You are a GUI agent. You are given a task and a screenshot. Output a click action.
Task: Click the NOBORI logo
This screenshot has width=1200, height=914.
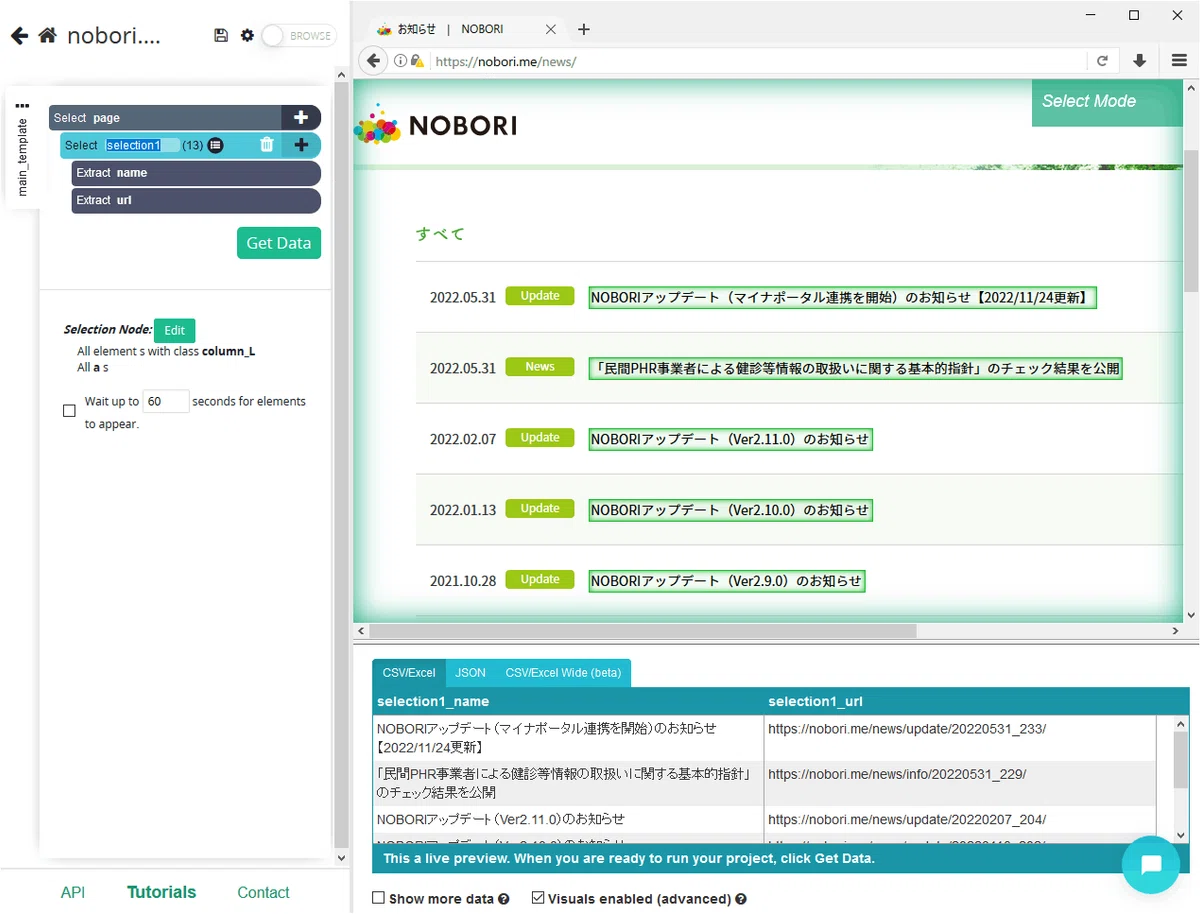436,125
